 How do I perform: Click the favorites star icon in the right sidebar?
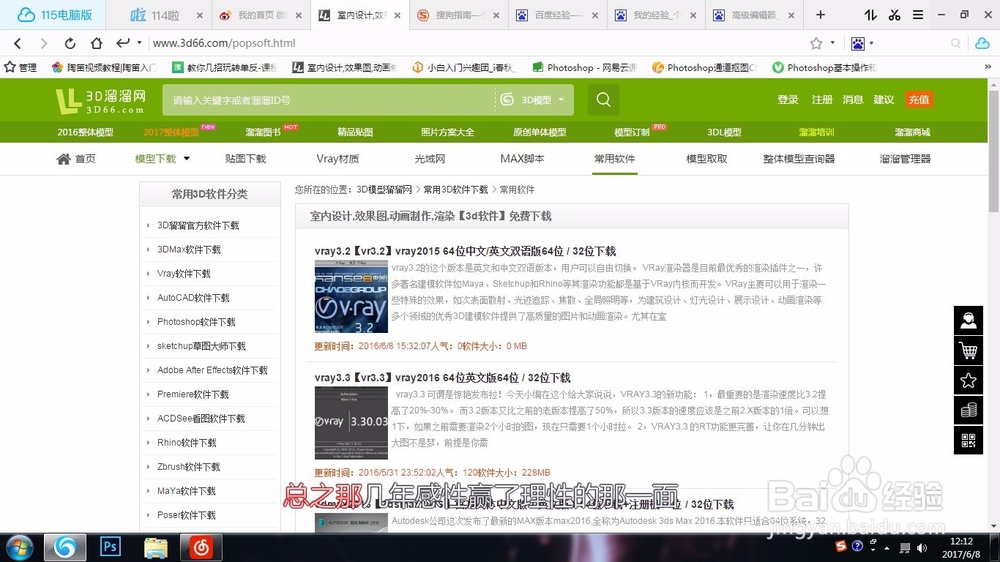click(968, 380)
